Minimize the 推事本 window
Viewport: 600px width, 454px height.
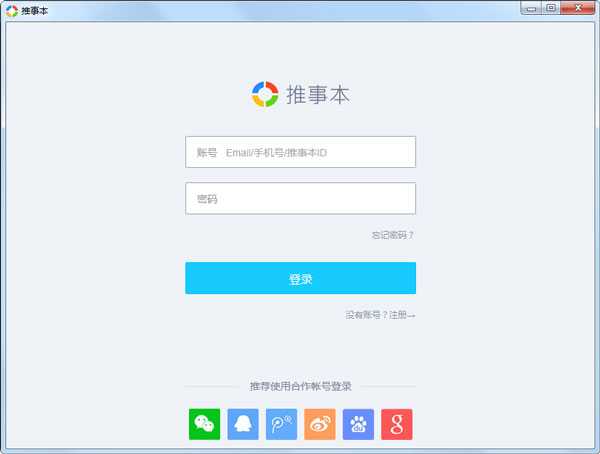tap(532, 8)
